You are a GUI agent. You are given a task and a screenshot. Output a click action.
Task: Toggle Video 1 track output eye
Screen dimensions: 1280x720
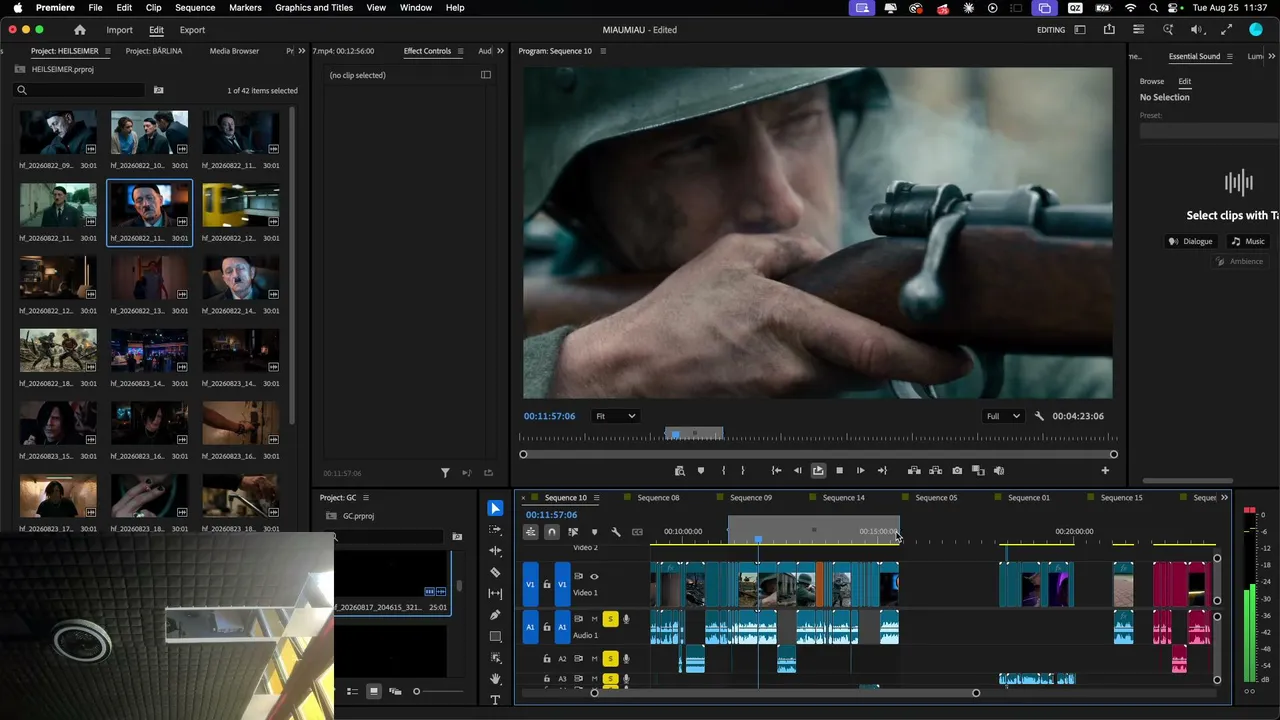(x=594, y=577)
